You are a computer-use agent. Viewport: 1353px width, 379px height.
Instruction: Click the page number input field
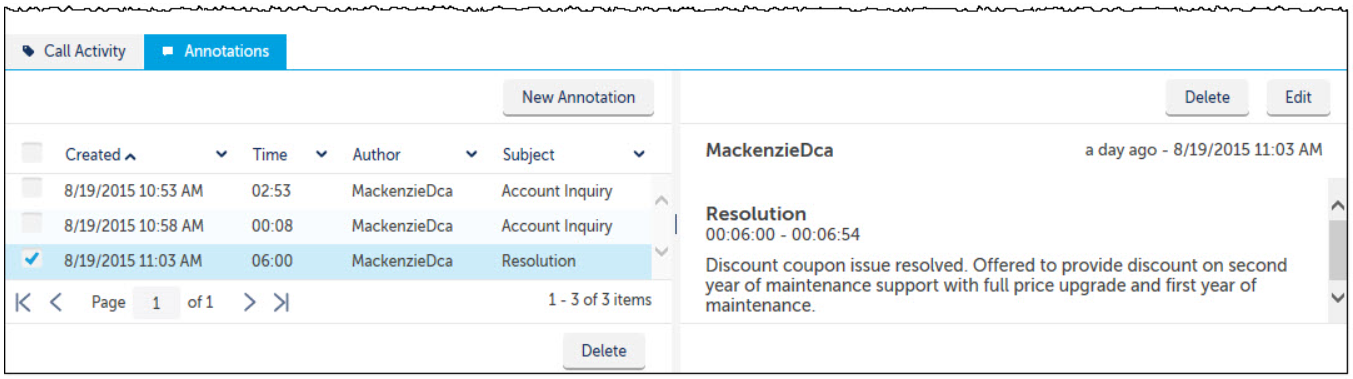point(157,302)
